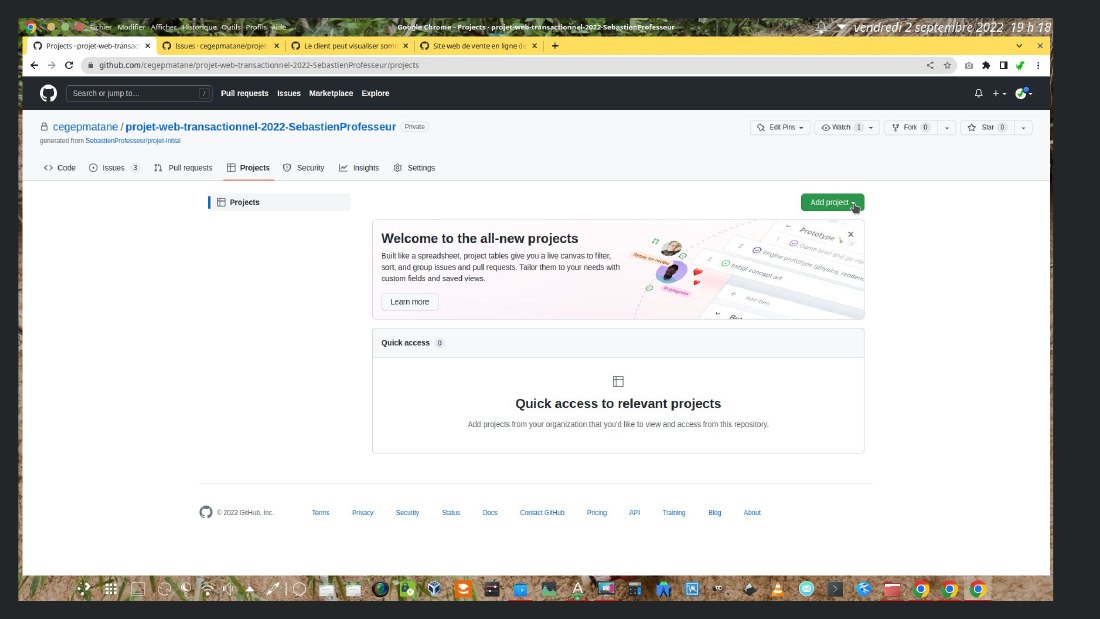Open the Add project dropdown
1100x619 pixels.
click(x=833, y=202)
